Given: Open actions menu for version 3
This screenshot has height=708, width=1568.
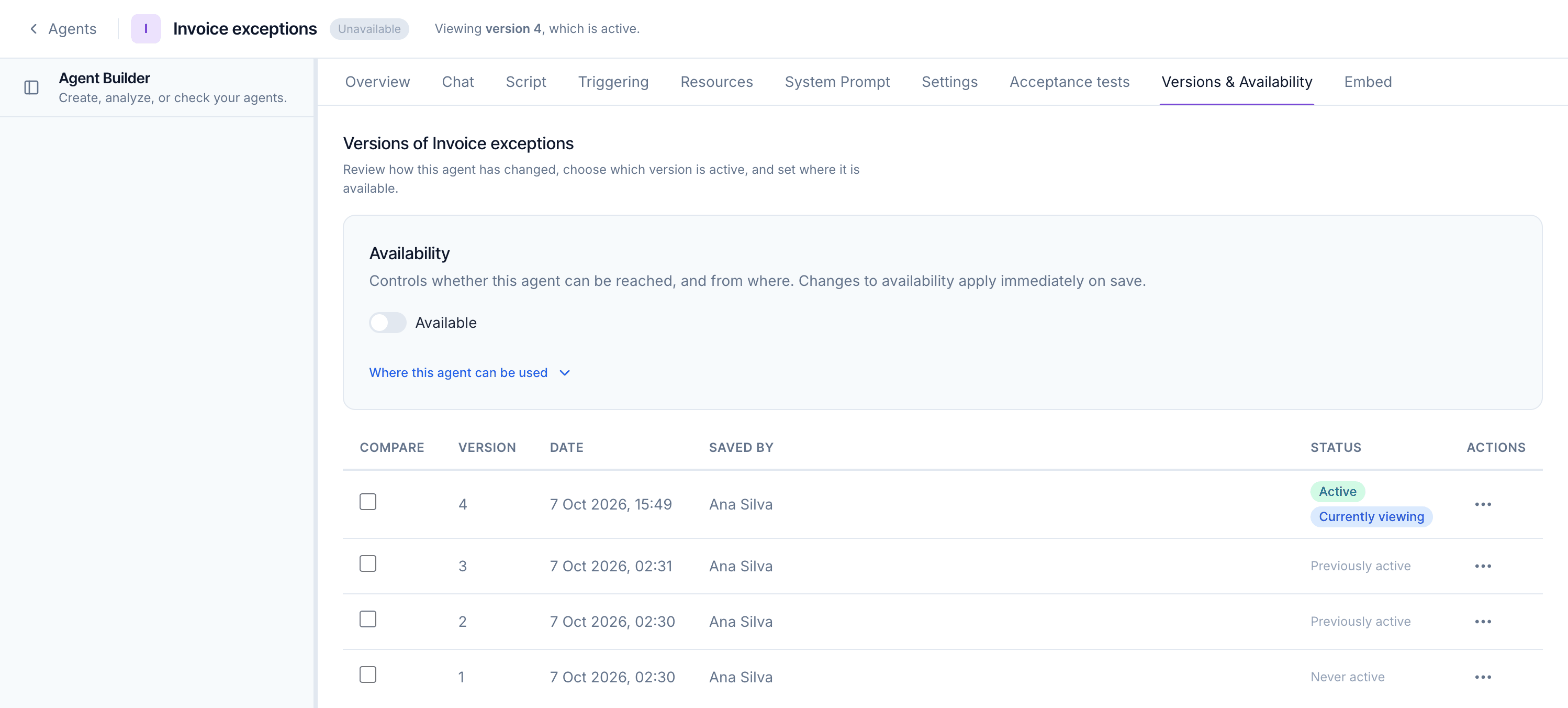Looking at the screenshot, I should point(1483,566).
